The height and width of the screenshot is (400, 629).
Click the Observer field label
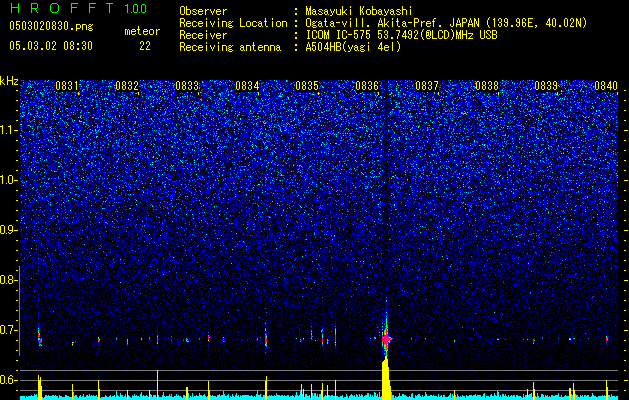coord(203,11)
